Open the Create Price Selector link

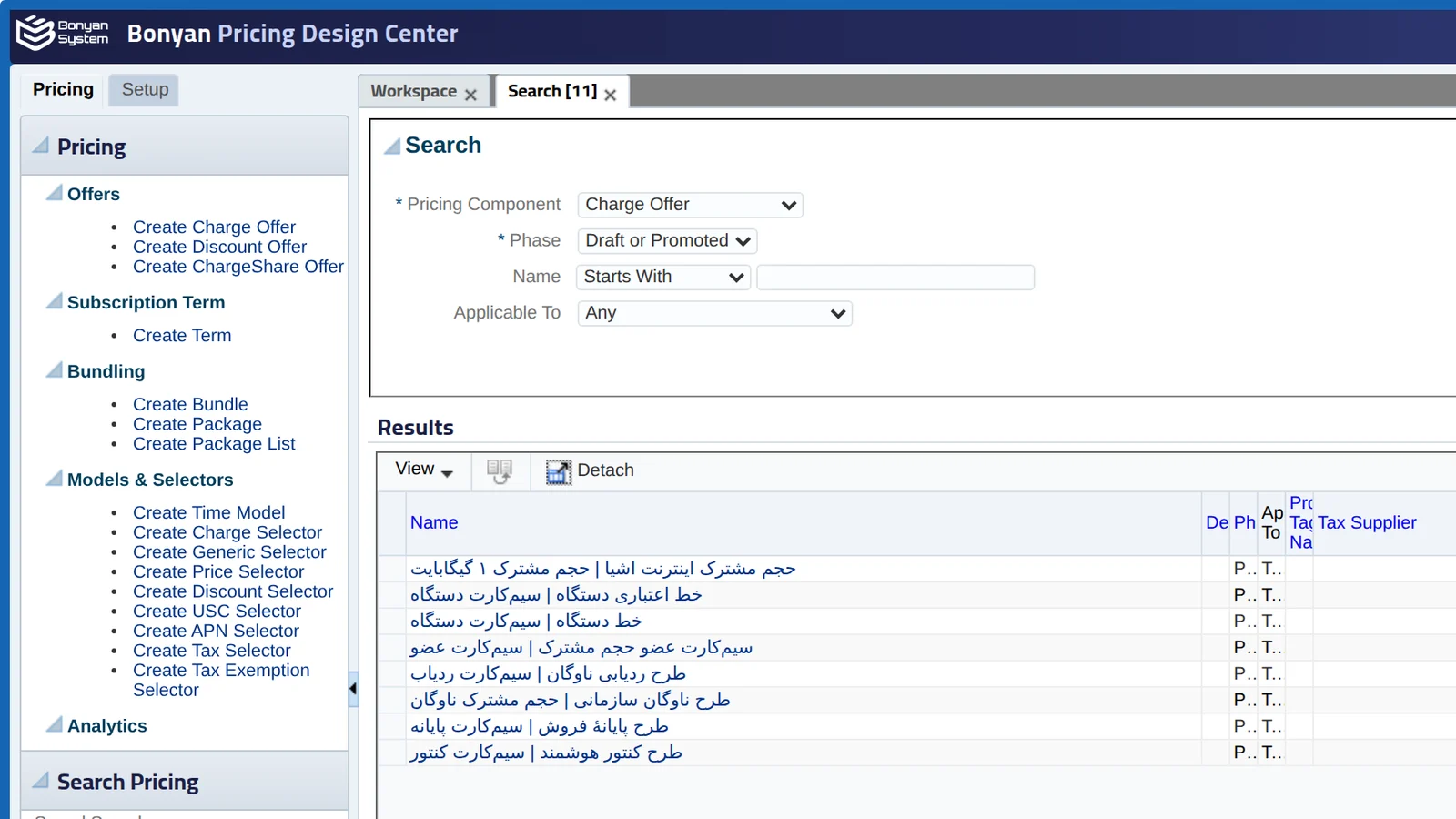218,571
